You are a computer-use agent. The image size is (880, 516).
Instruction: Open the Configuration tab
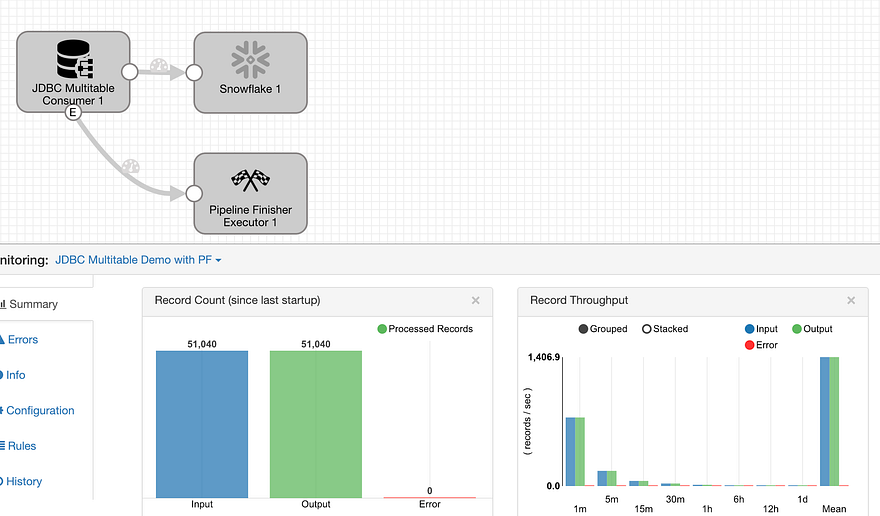tap(37, 410)
